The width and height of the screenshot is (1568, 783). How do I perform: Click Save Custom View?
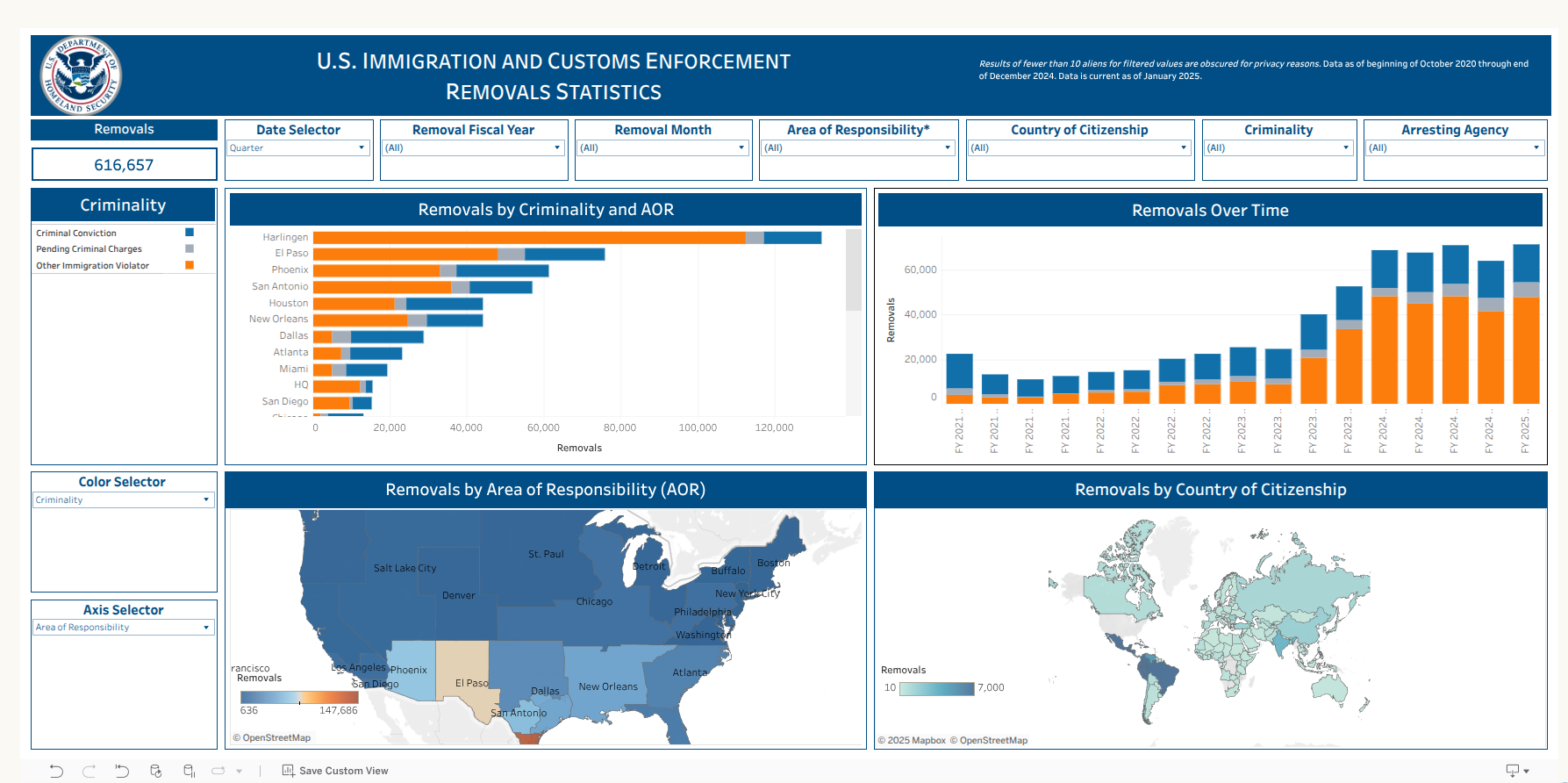point(335,771)
